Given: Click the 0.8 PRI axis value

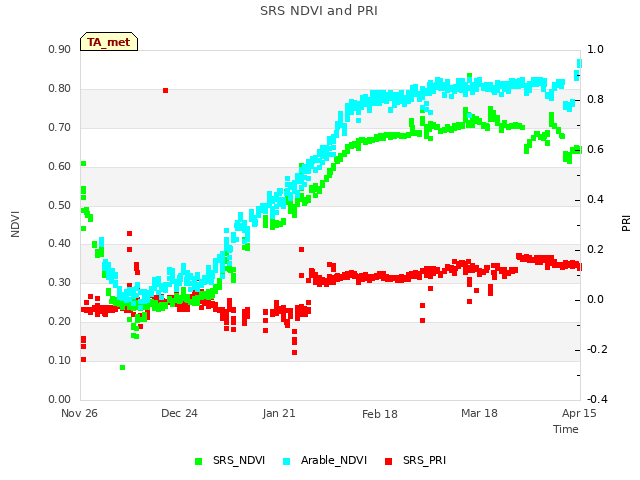Looking at the screenshot, I should pos(595,100).
